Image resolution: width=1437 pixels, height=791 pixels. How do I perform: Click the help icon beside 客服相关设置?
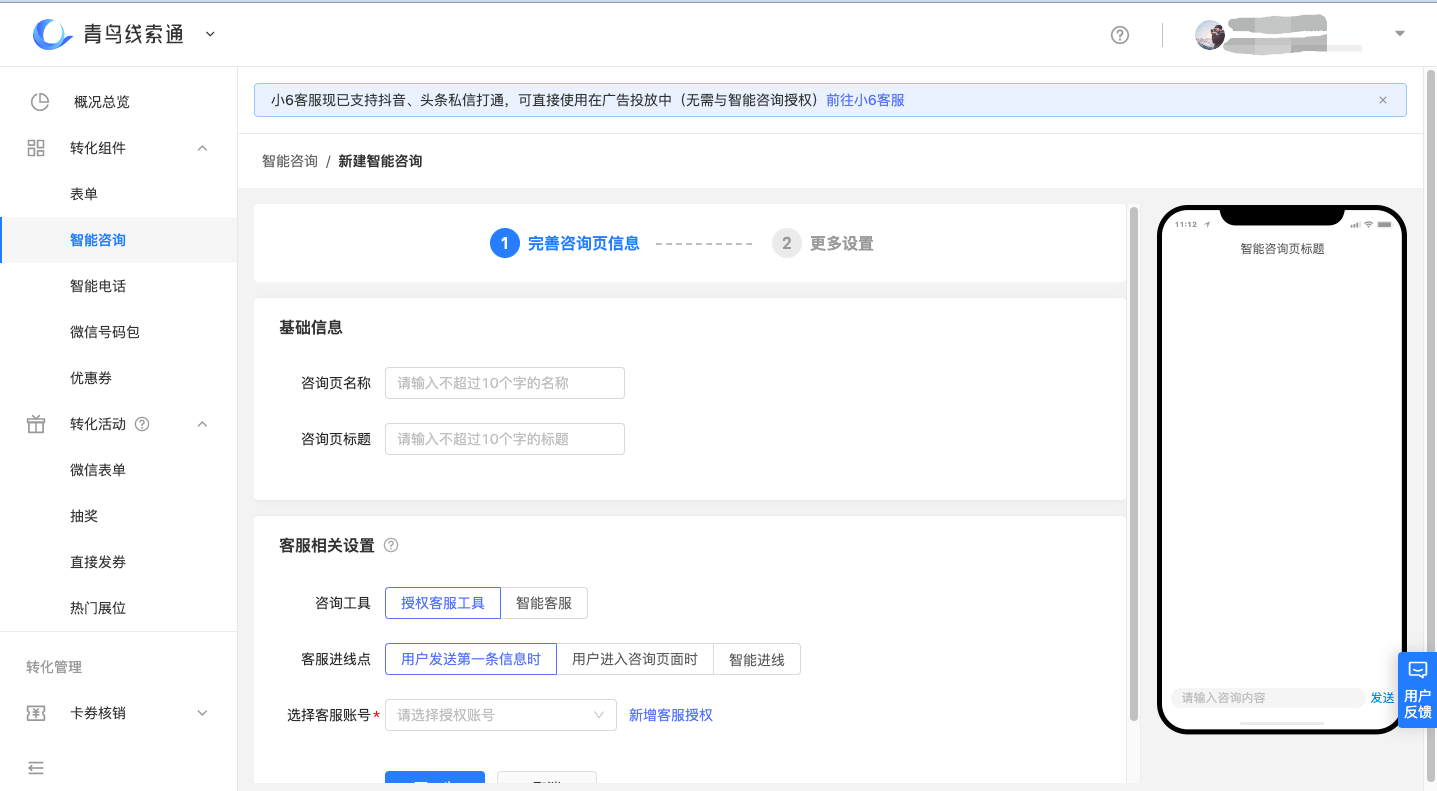pyautogui.click(x=390, y=545)
